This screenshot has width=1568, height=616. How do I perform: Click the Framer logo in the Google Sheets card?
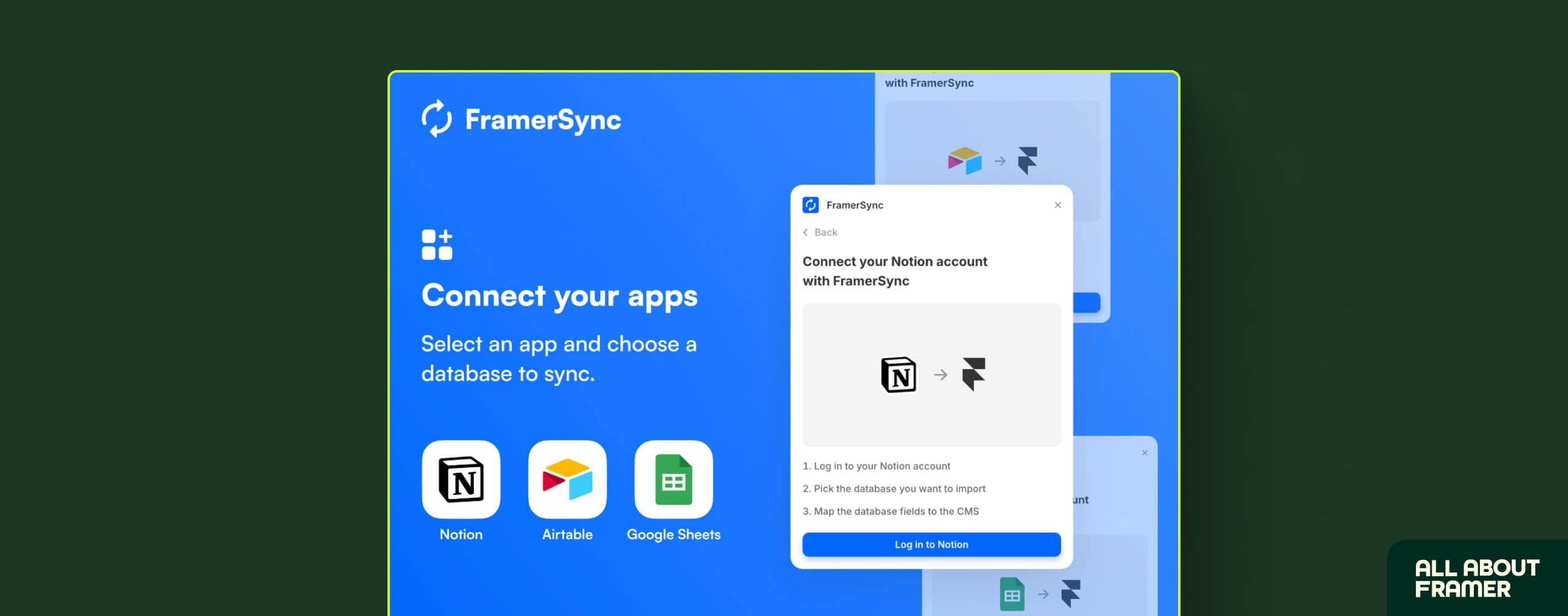(x=1071, y=594)
